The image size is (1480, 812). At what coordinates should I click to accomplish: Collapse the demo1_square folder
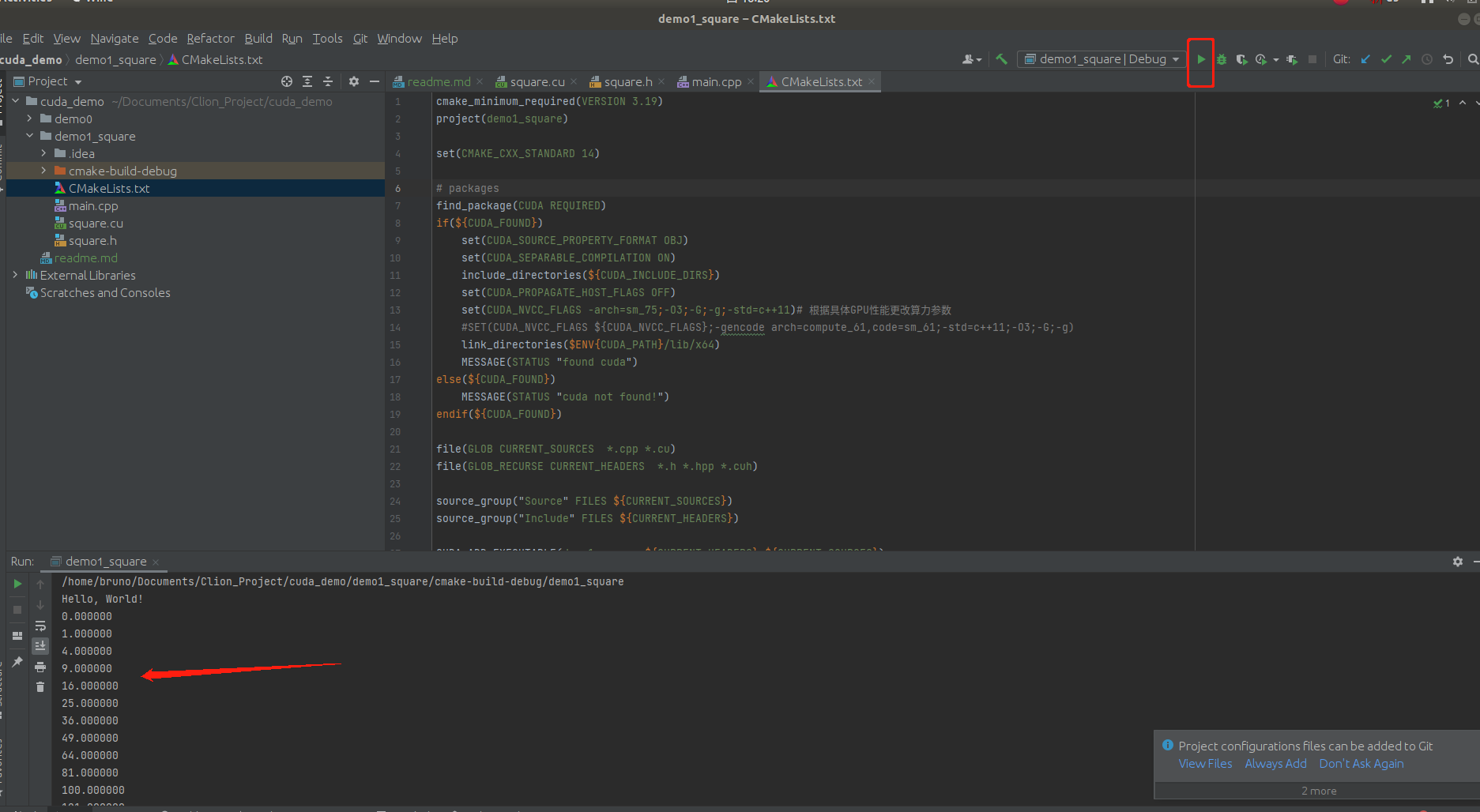click(x=29, y=136)
